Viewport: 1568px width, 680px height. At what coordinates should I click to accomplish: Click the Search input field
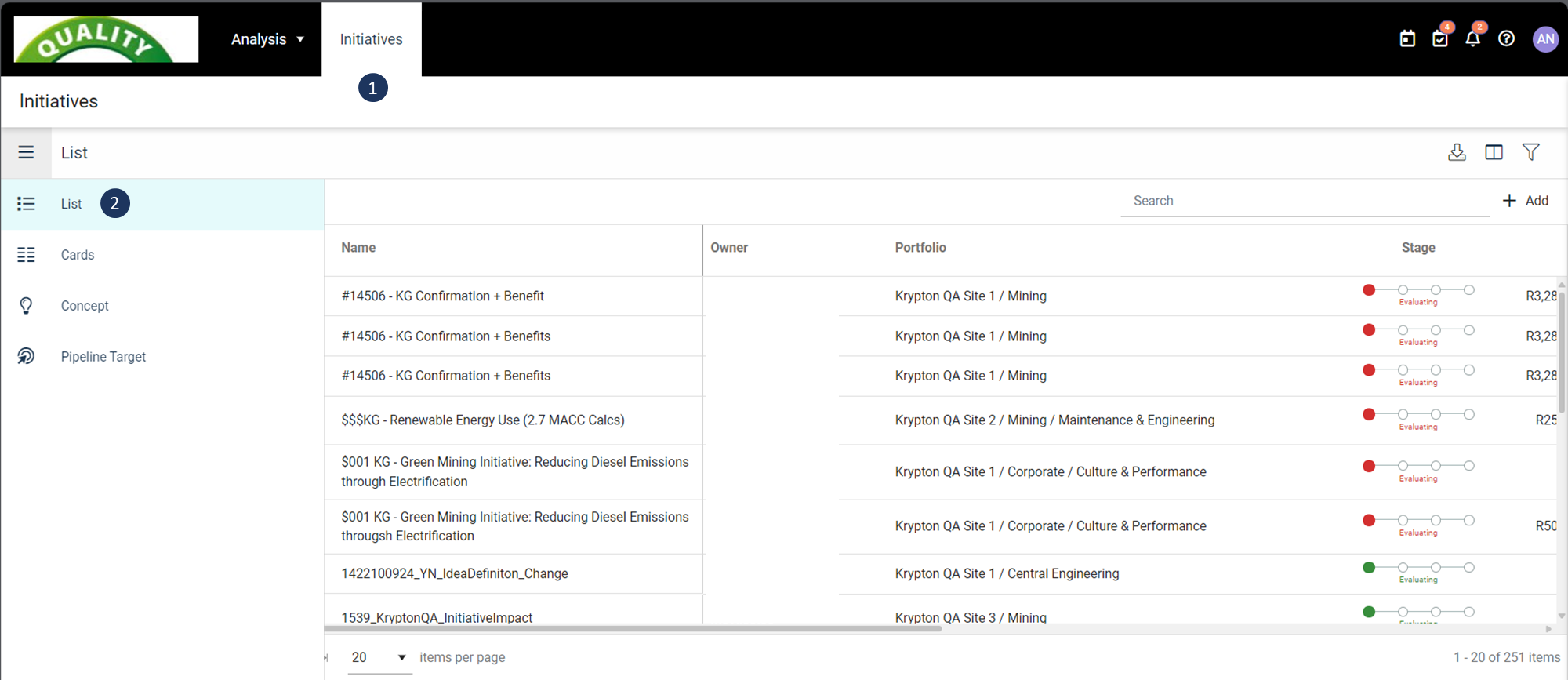click(x=1305, y=201)
